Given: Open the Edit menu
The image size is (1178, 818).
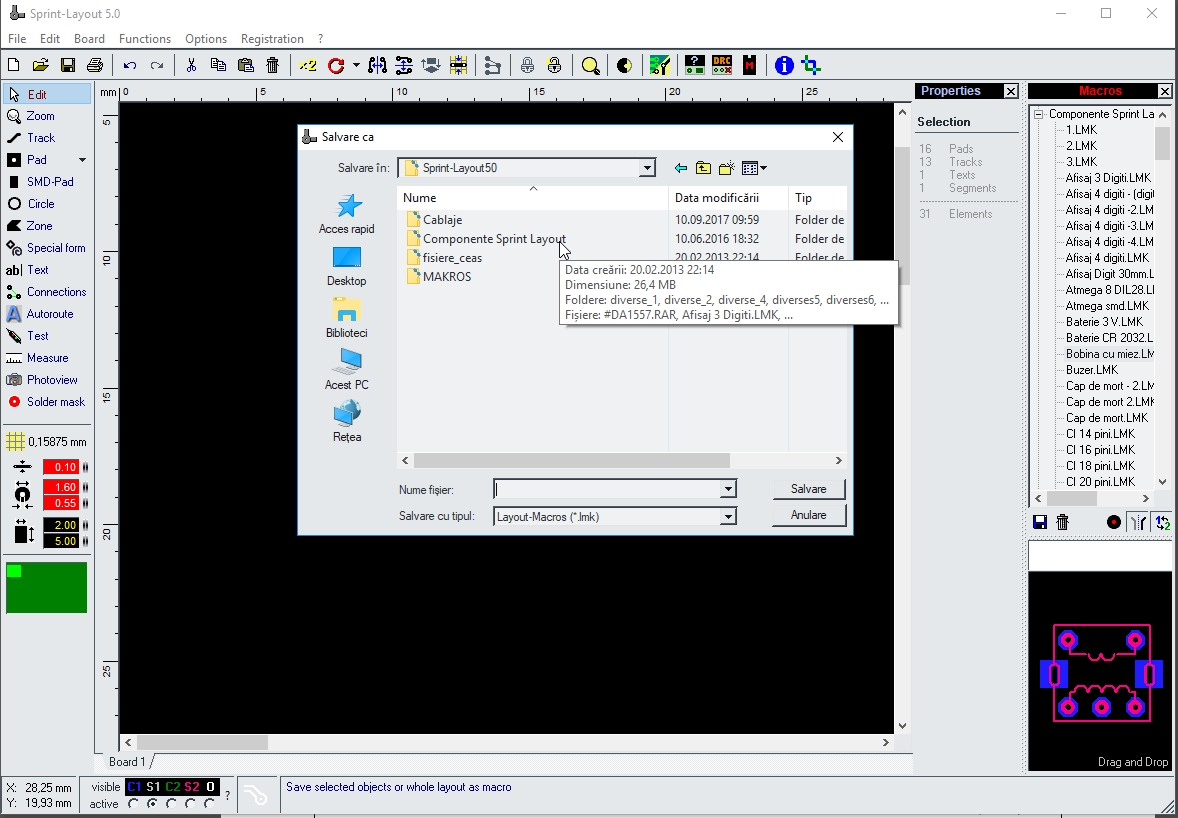Looking at the screenshot, I should pos(50,39).
